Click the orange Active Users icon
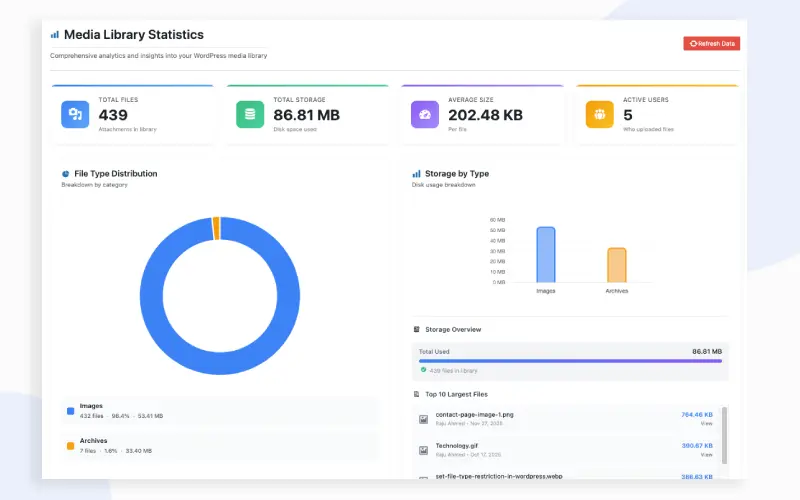 [x=600, y=114]
